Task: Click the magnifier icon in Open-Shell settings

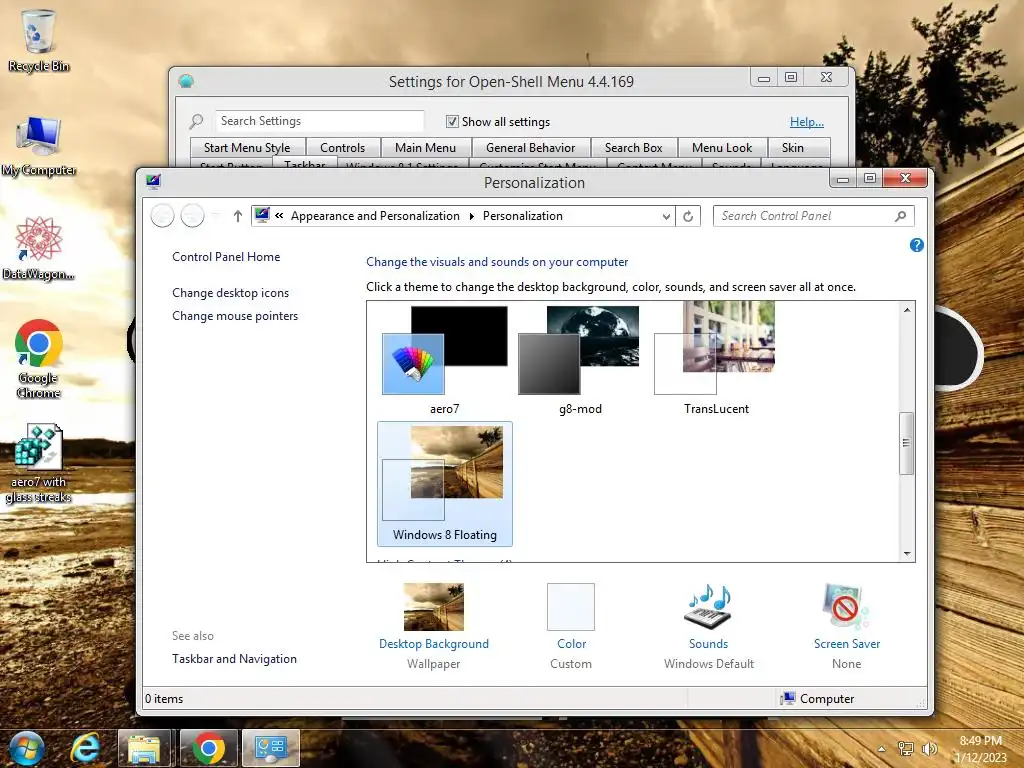Action: [x=196, y=121]
